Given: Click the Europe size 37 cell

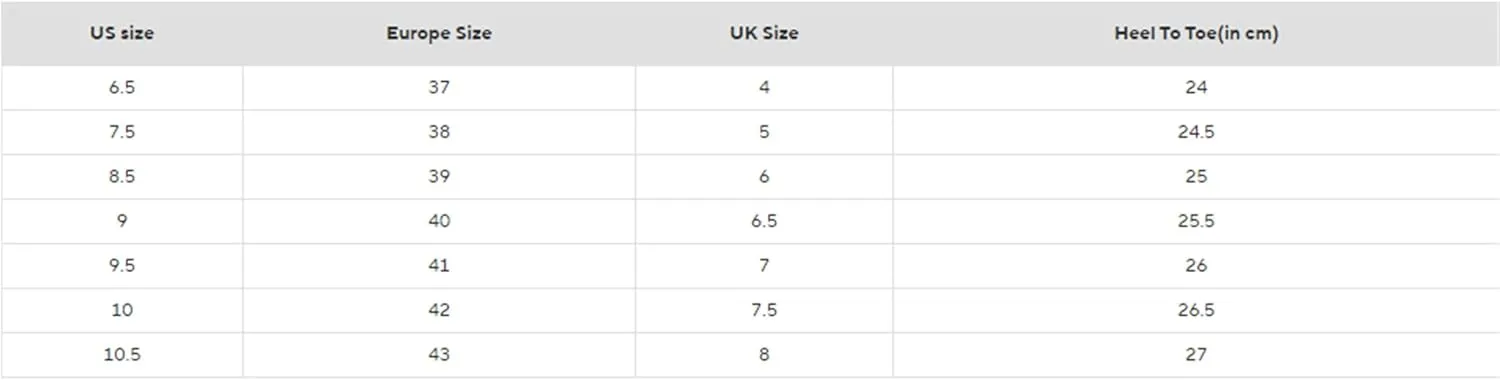Looking at the screenshot, I should [x=439, y=88].
